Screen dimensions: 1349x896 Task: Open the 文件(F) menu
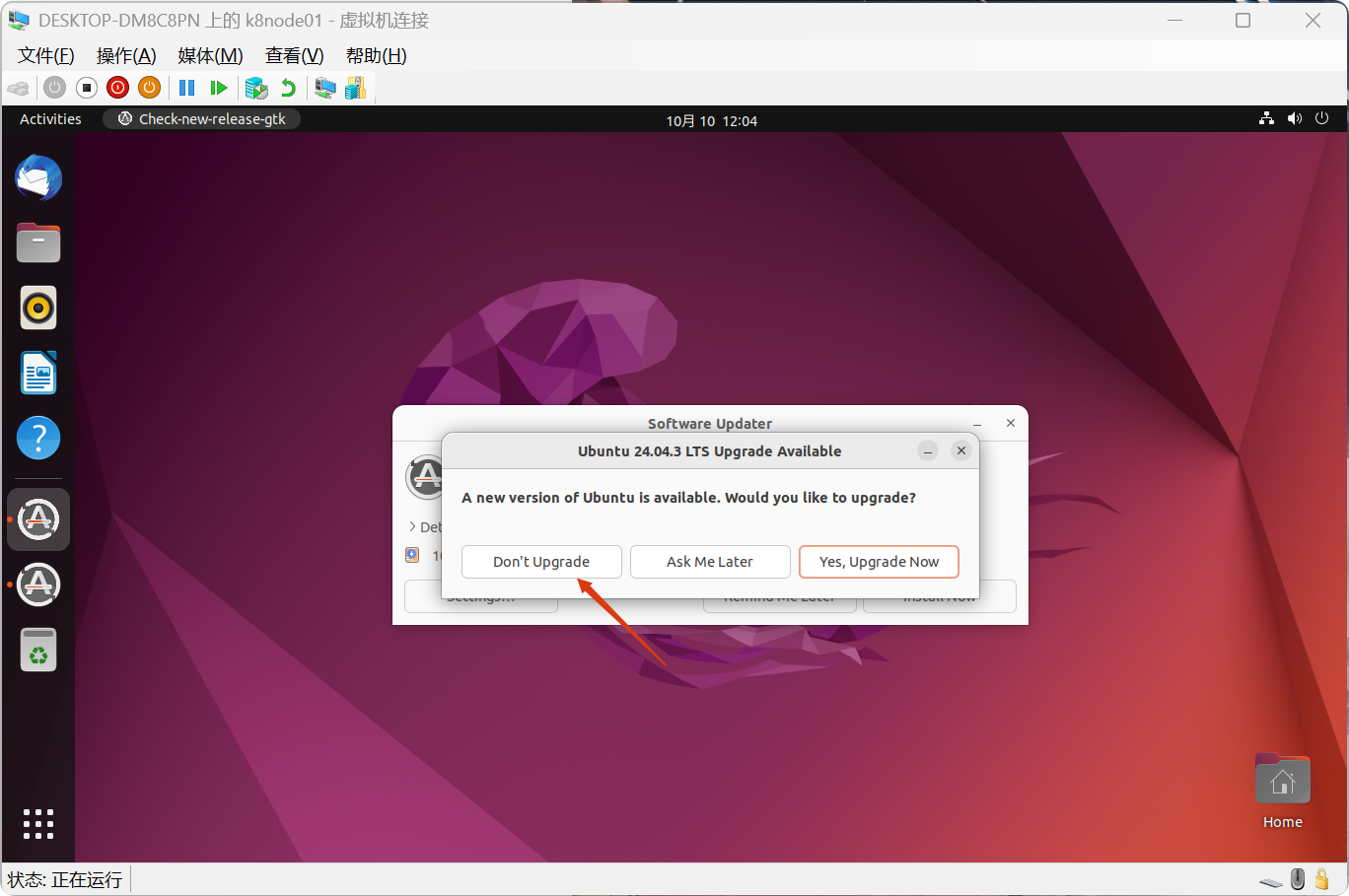[46, 56]
